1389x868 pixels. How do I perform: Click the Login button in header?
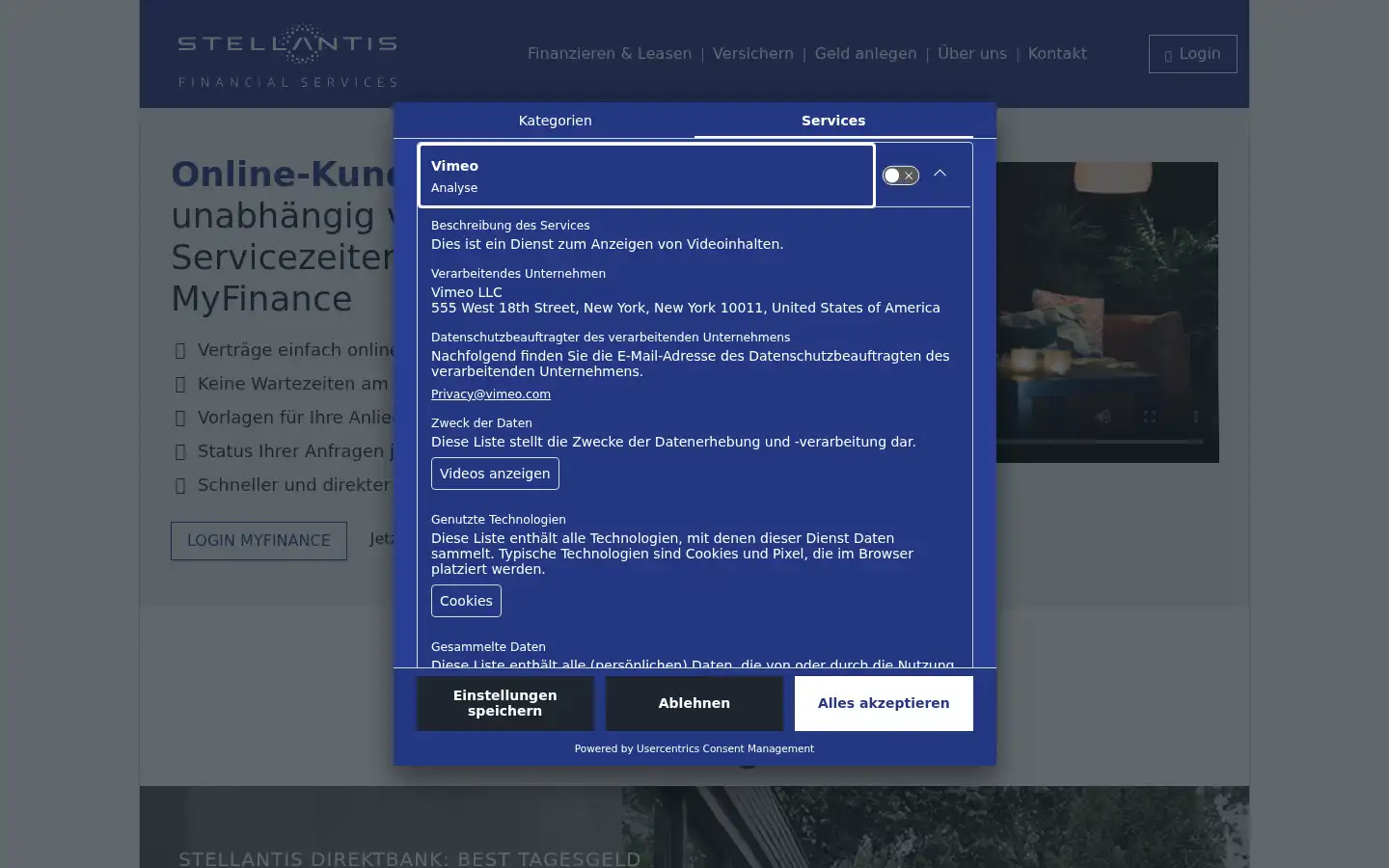tap(1192, 54)
